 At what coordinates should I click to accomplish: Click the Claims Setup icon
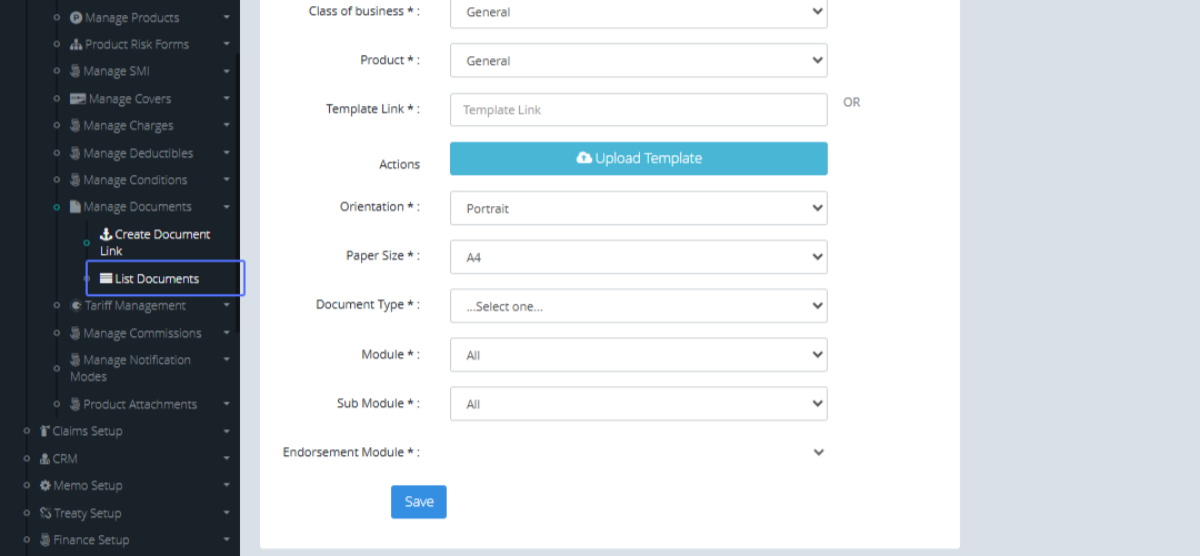coord(45,432)
